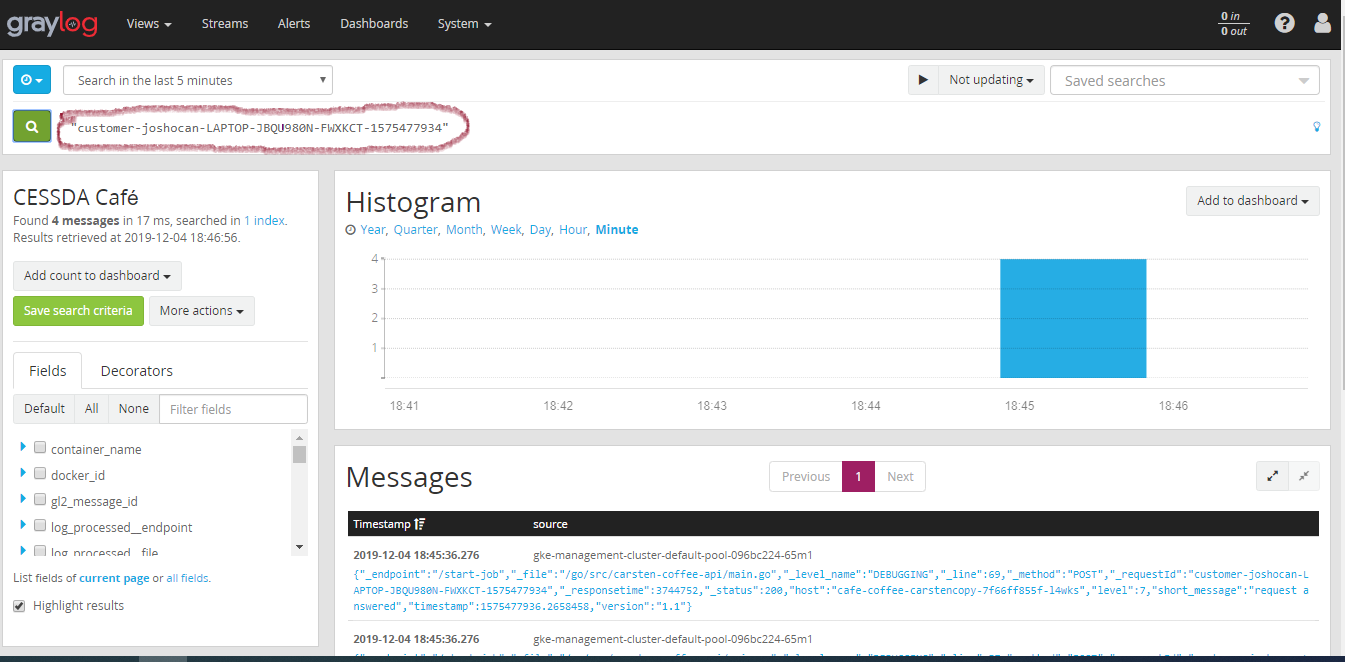Sort messages using the Timestamp sort icon
Screen dimensions: 1345x662
pos(419,524)
